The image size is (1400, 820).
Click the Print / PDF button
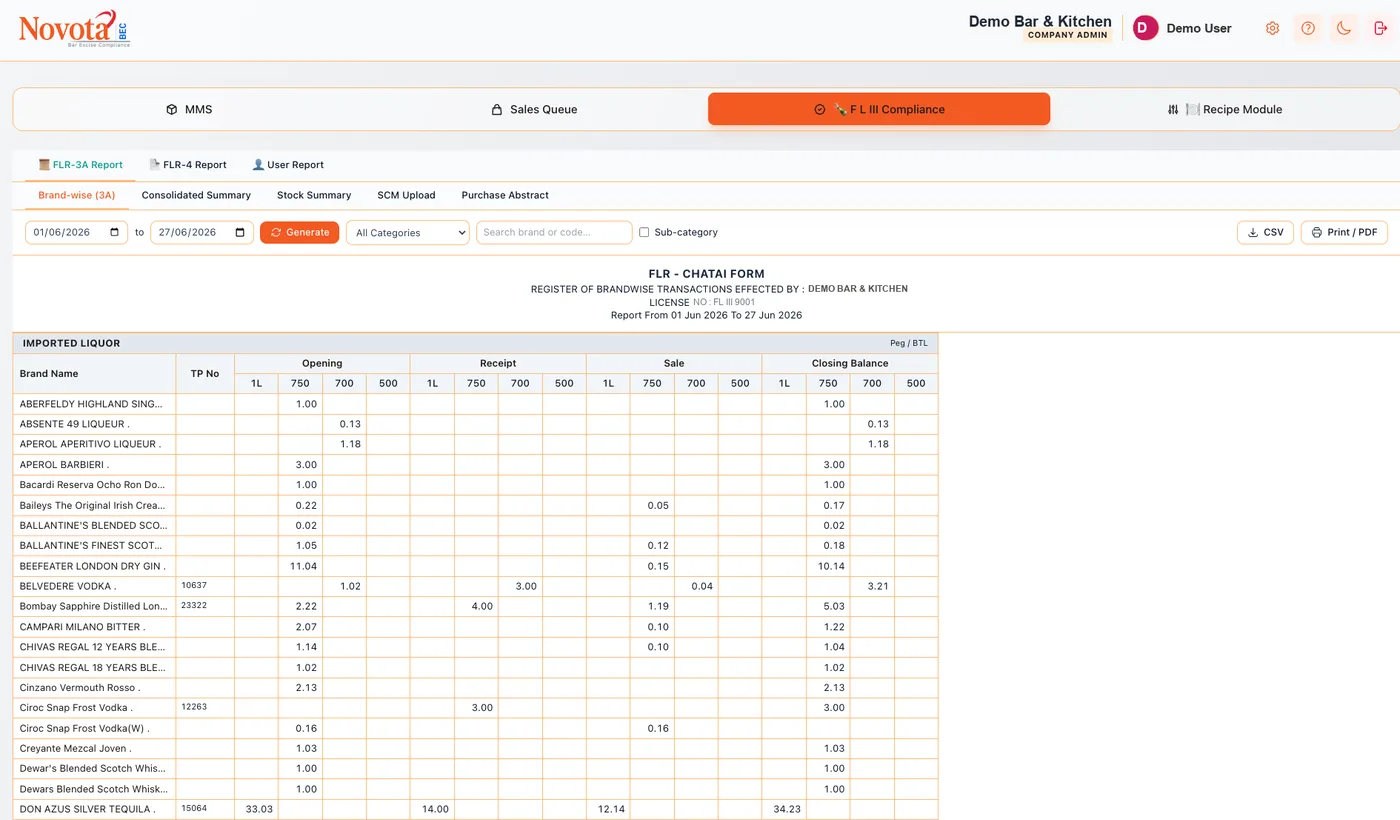(1344, 232)
